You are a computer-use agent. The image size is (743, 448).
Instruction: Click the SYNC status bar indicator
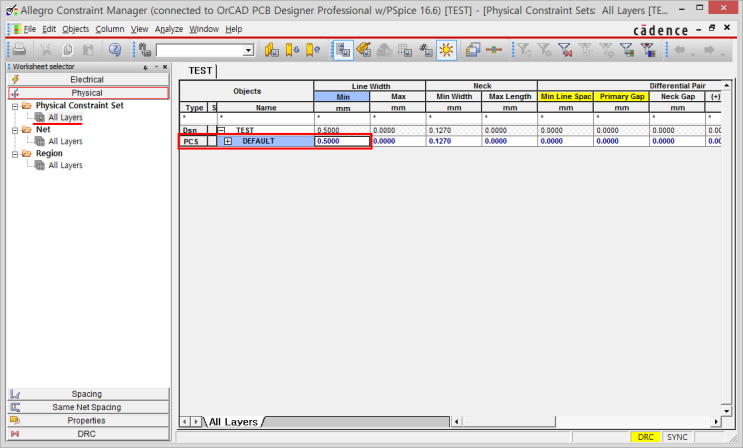pyautogui.click(x=677, y=437)
